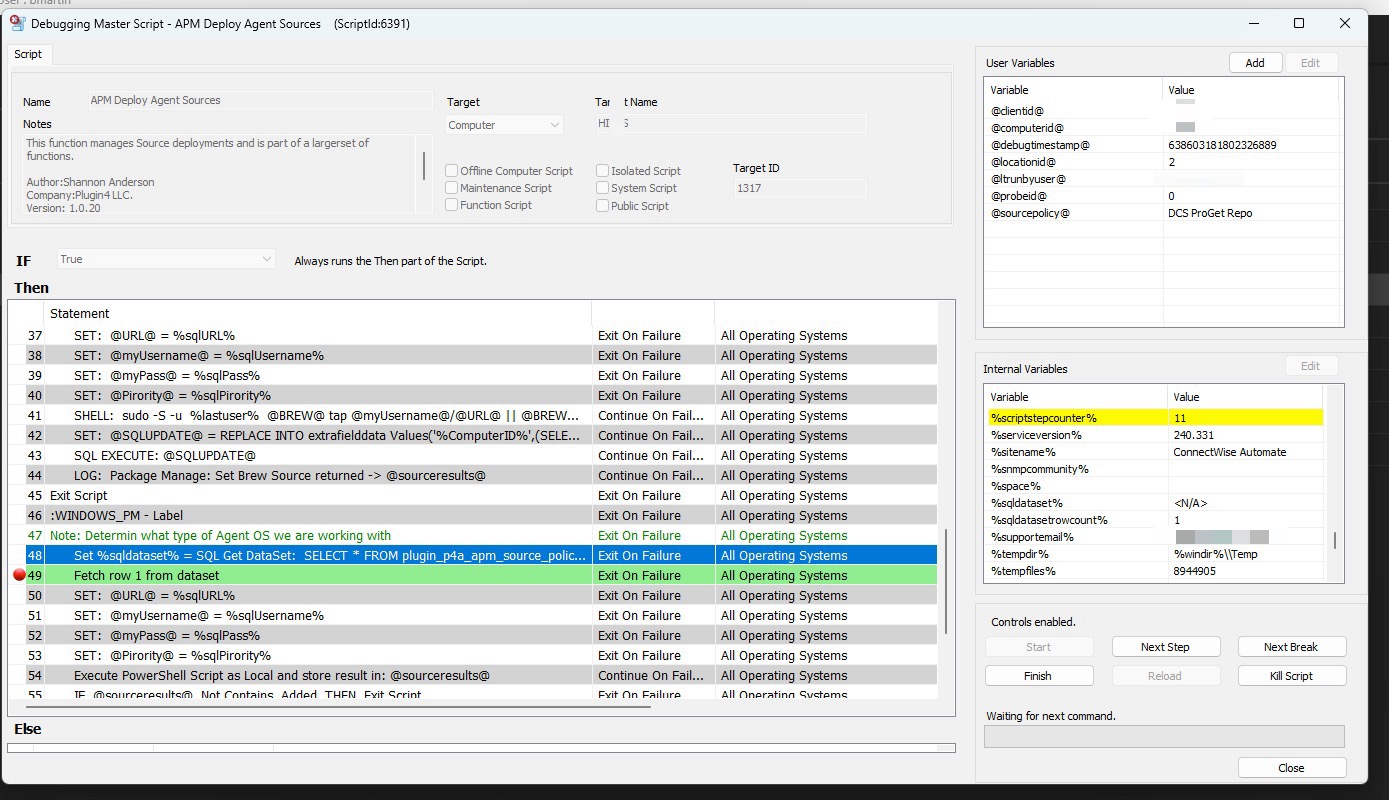This screenshot has width=1389, height=800.
Task: Toggle the Maintenance Script checkbox
Action: click(x=452, y=188)
